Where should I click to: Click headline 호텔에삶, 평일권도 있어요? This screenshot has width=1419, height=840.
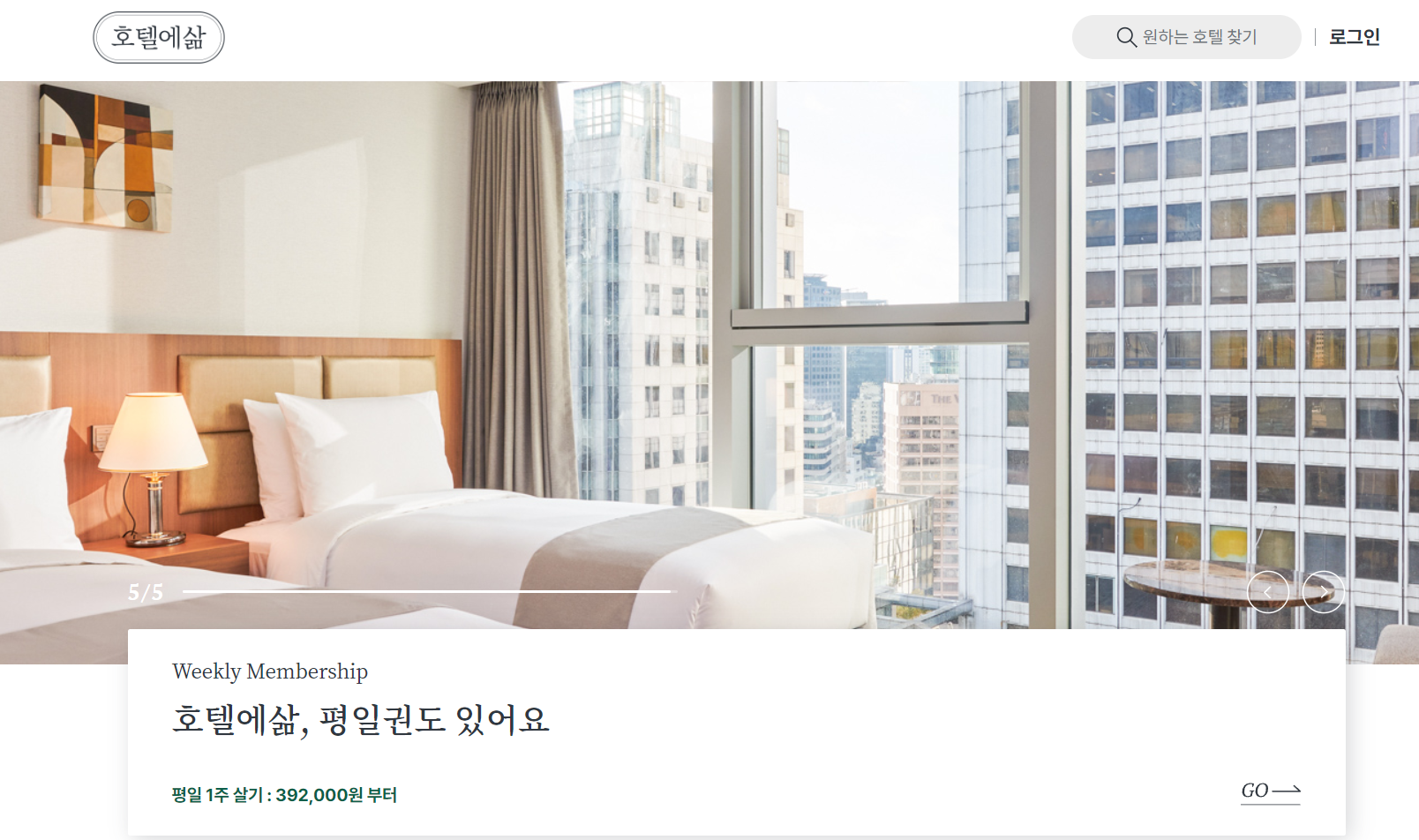pos(361,720)
